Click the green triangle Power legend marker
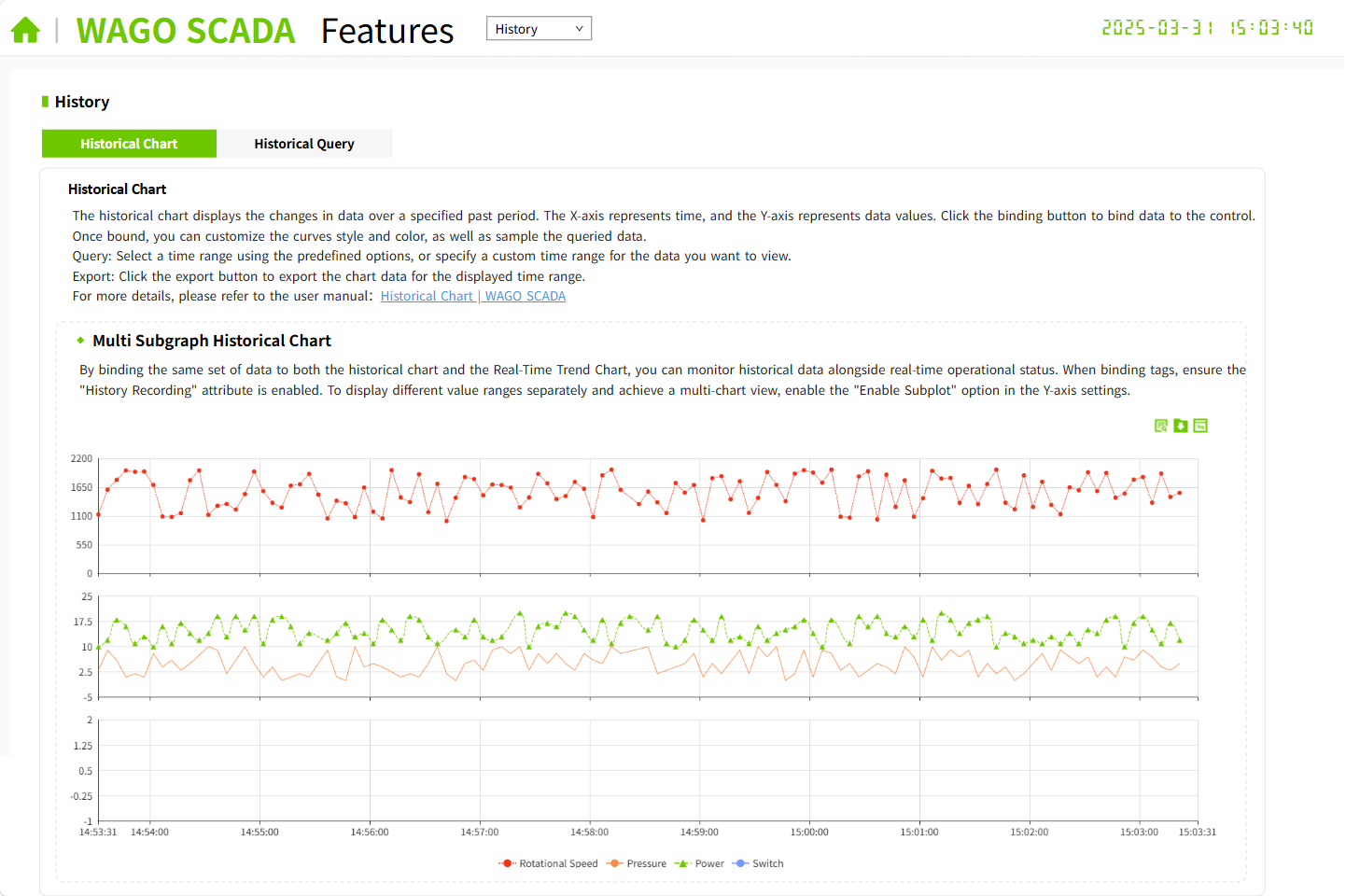 pyautogui.click(x=682, y=863)
